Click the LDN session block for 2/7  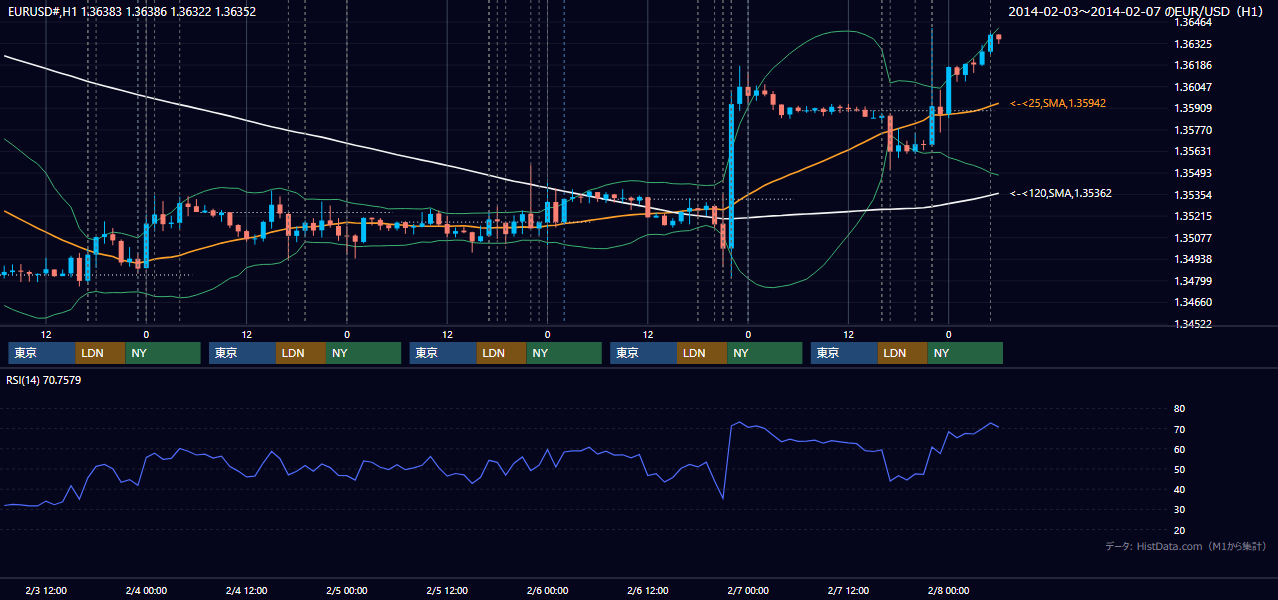coord(903,353)
